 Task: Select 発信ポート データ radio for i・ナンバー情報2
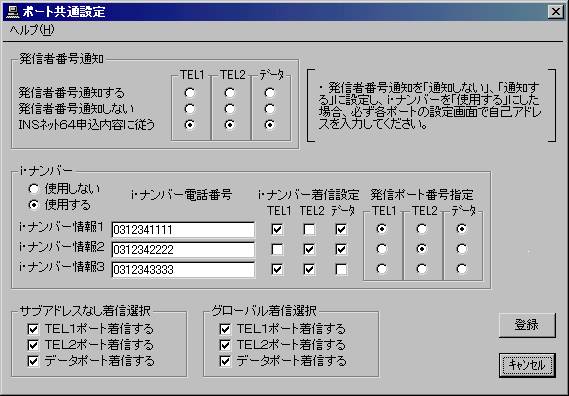click(462, 249)
